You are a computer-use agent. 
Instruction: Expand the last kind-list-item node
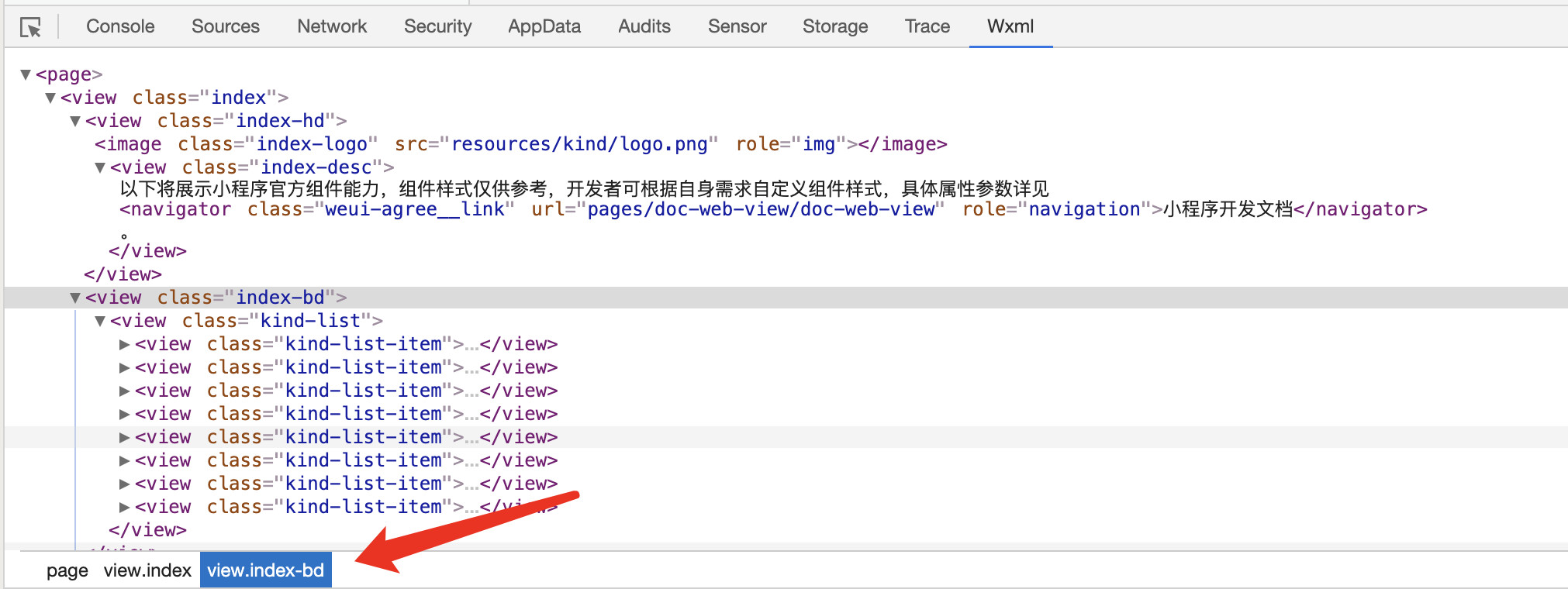(124, 507)
